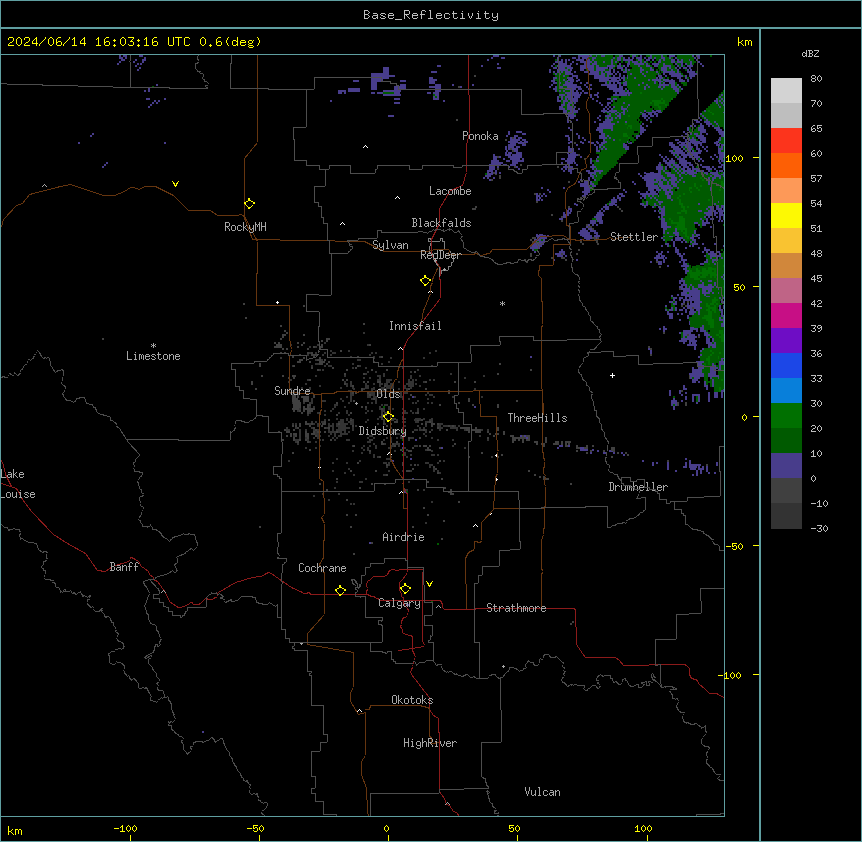
Task: Select the -30 value in the dBZ legend
Action: (819, 528)
